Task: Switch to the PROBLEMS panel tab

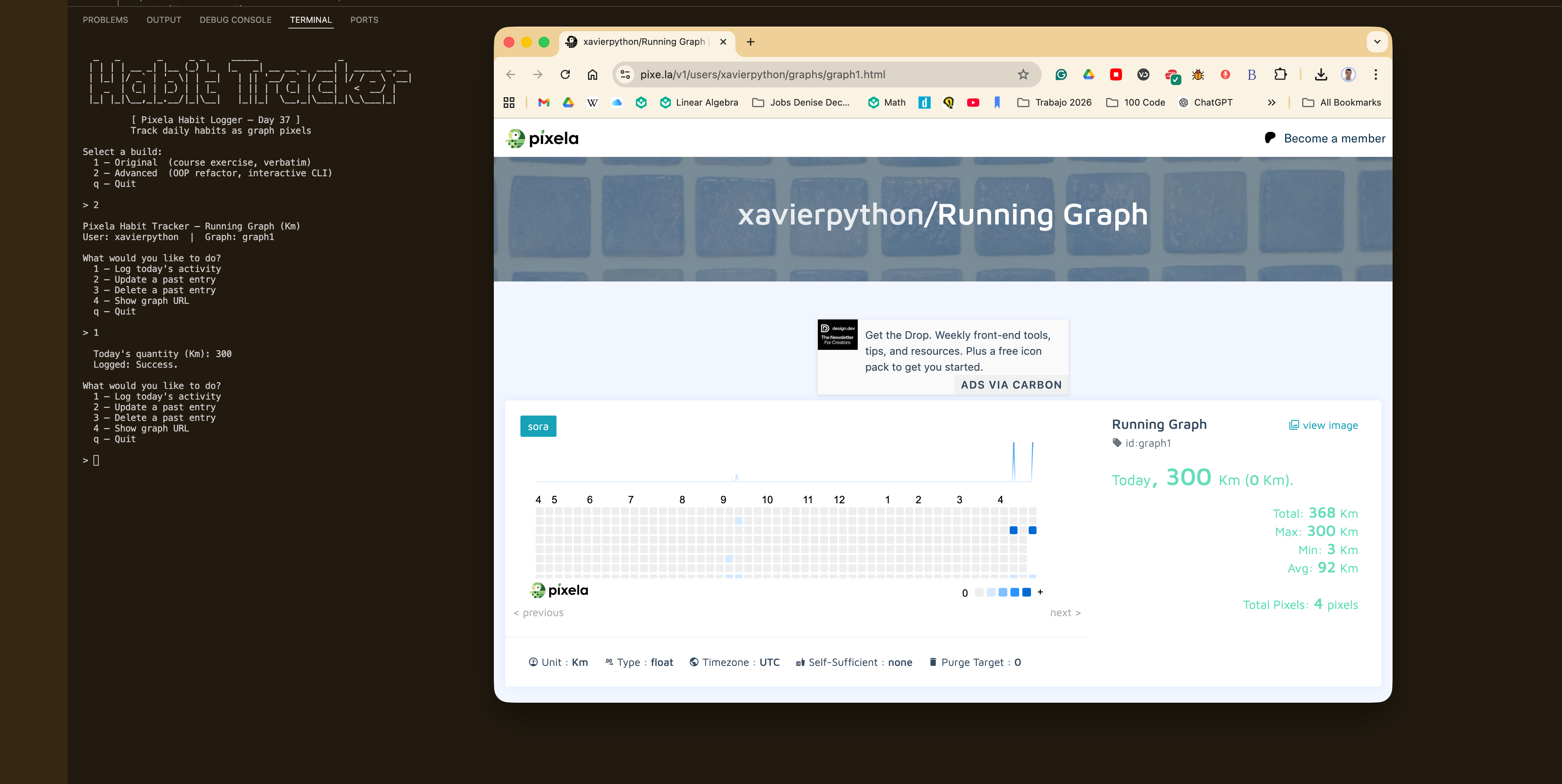Action: click(x=106, y=20)
